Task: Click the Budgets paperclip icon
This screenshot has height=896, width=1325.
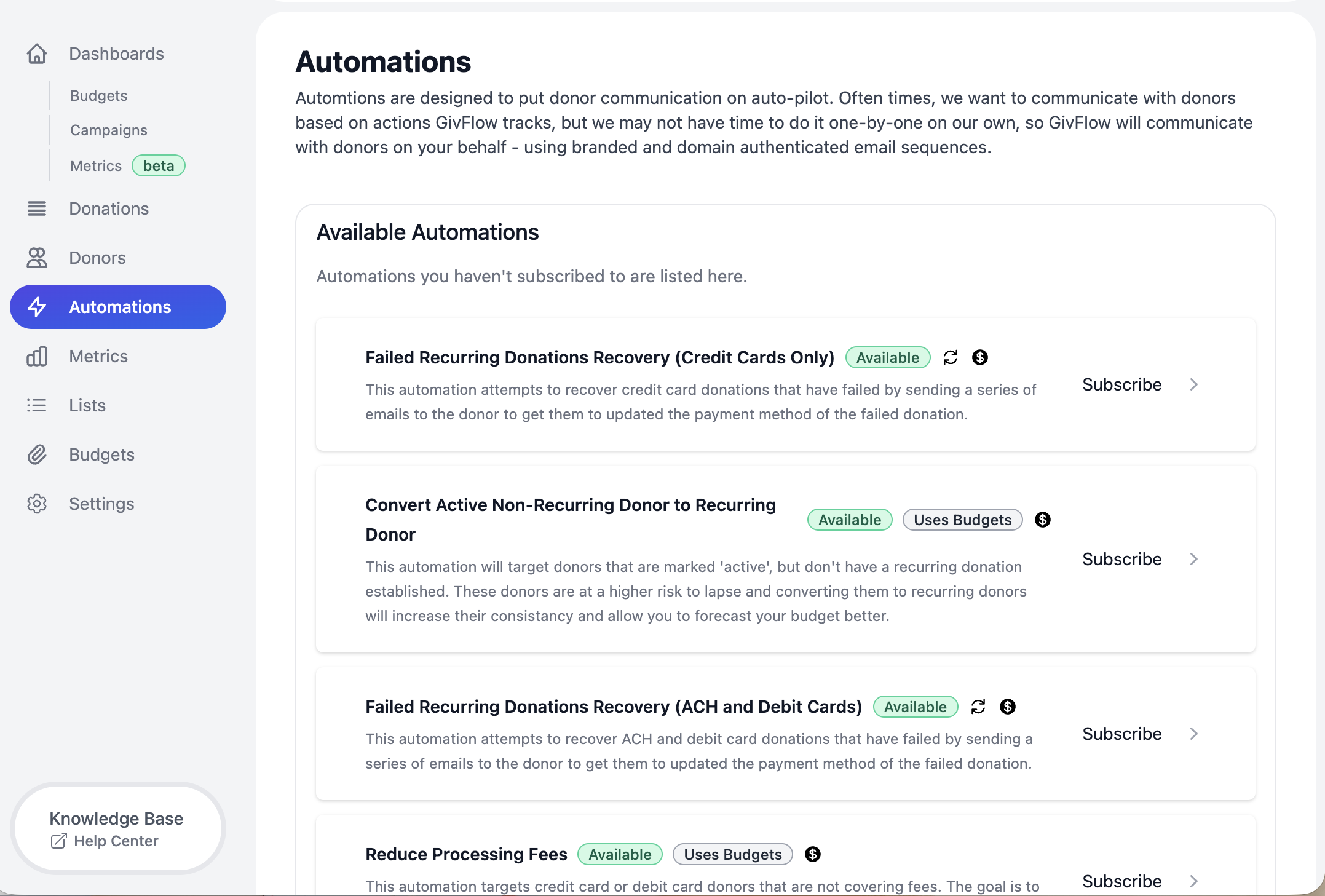Action: click(37, 454)
